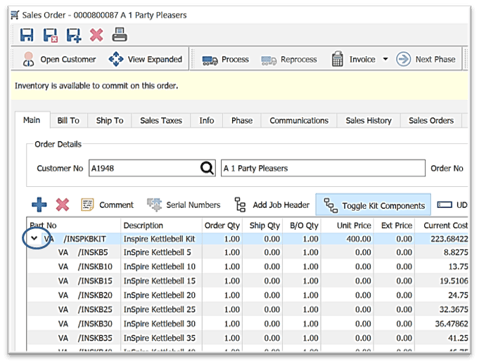The image size is (479, 364).
Task: Click the 24.75 current cost value
Action: pyautogui.click(x=458, y=295)
